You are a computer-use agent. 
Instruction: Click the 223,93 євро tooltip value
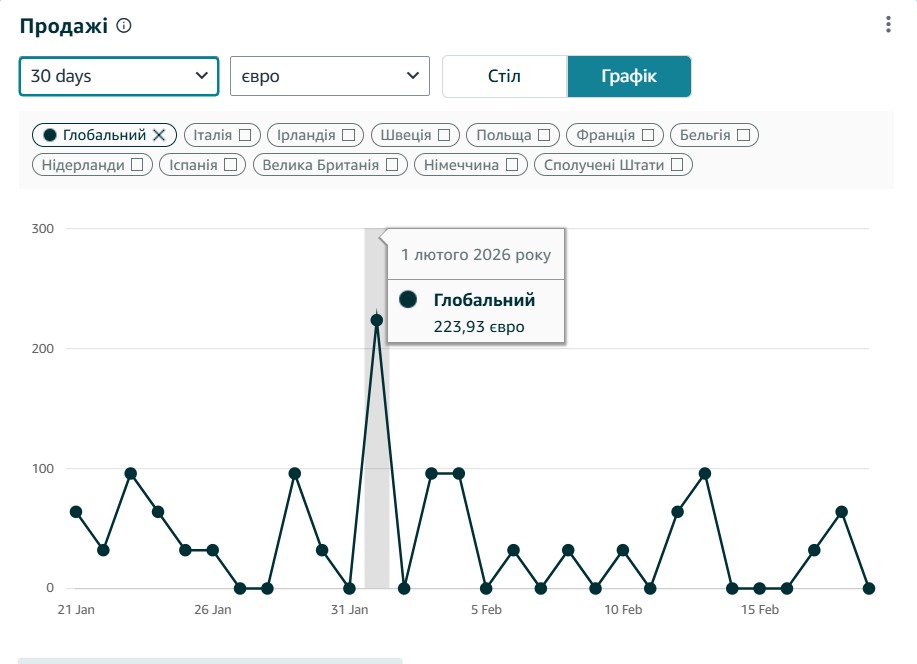click(479, 326)
